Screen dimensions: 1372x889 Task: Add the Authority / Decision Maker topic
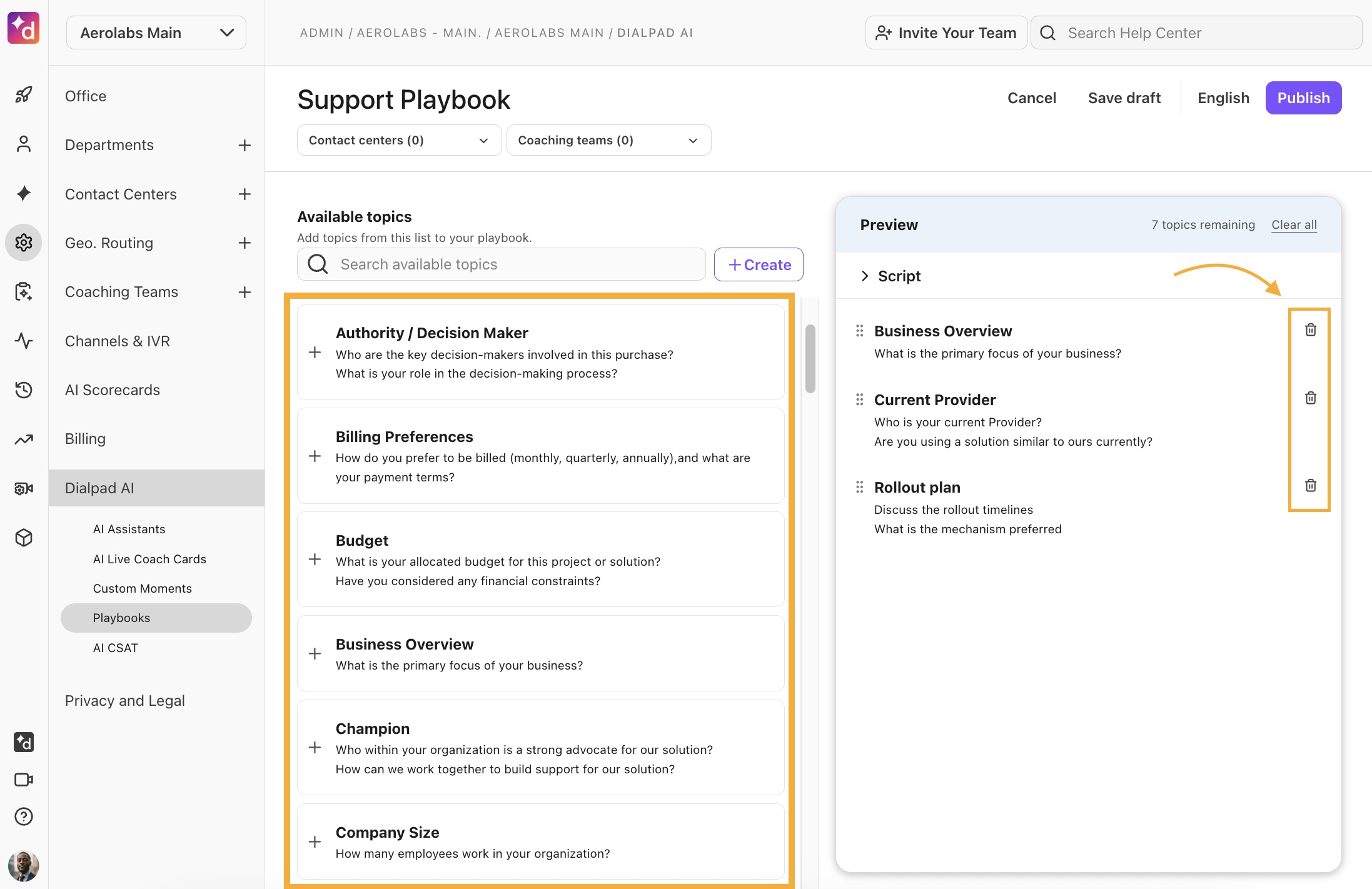point(315,353)
